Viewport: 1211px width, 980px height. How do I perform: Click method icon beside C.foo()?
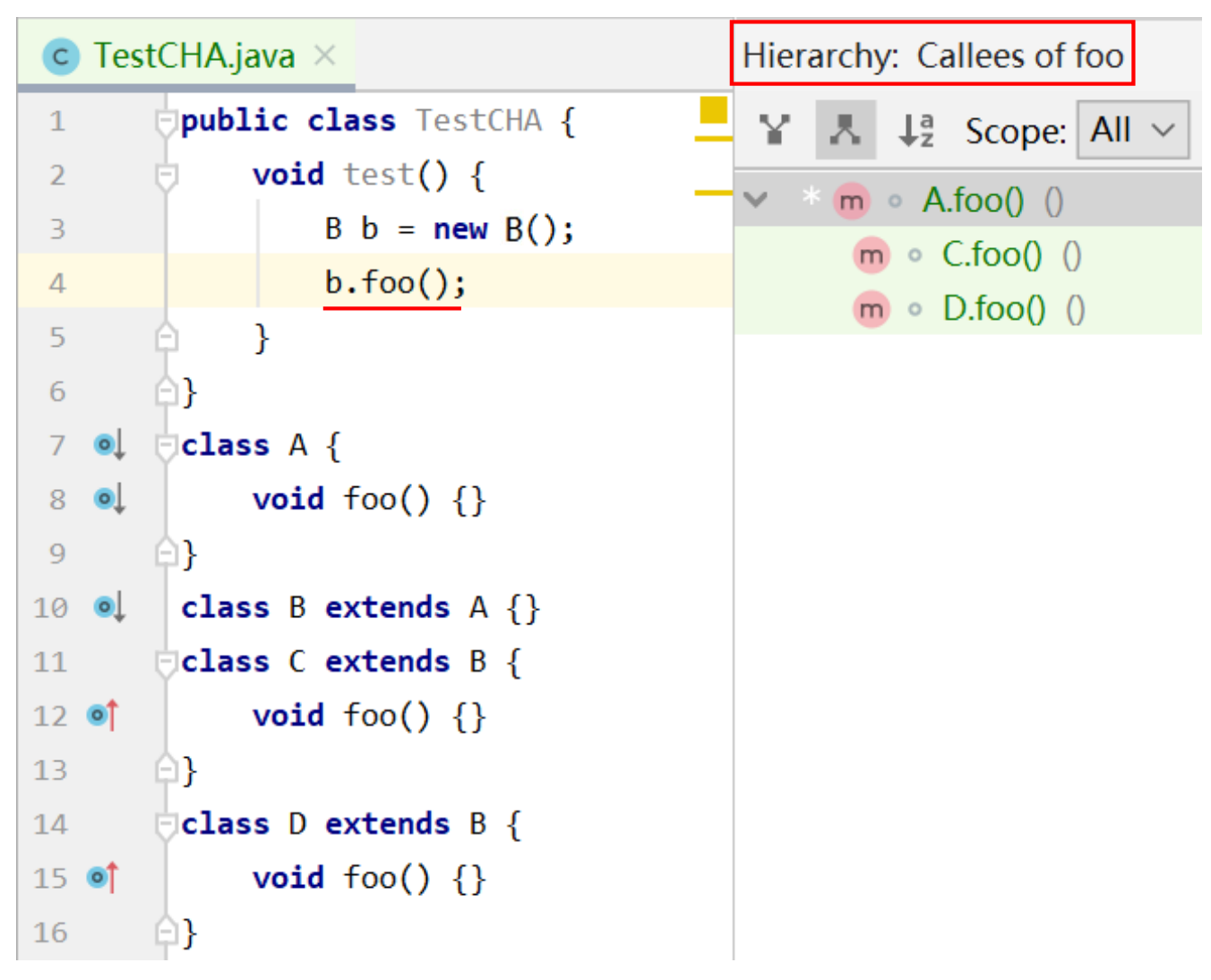(x=871, y=256)
